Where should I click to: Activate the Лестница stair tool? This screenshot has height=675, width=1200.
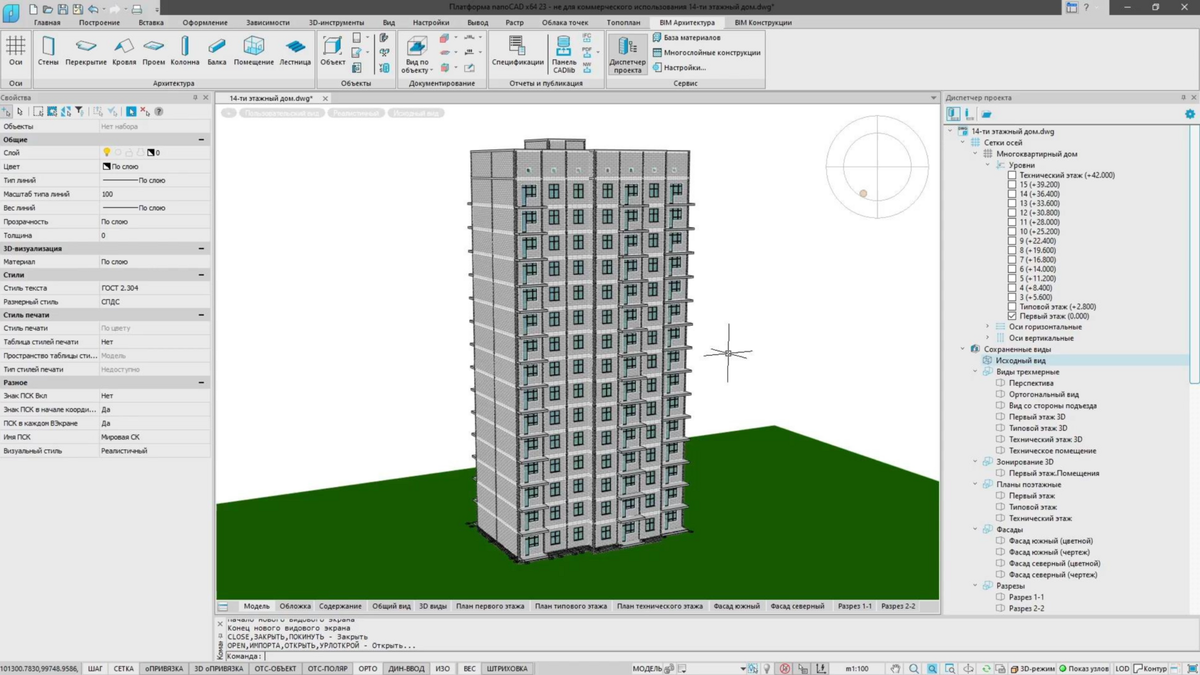295,52
